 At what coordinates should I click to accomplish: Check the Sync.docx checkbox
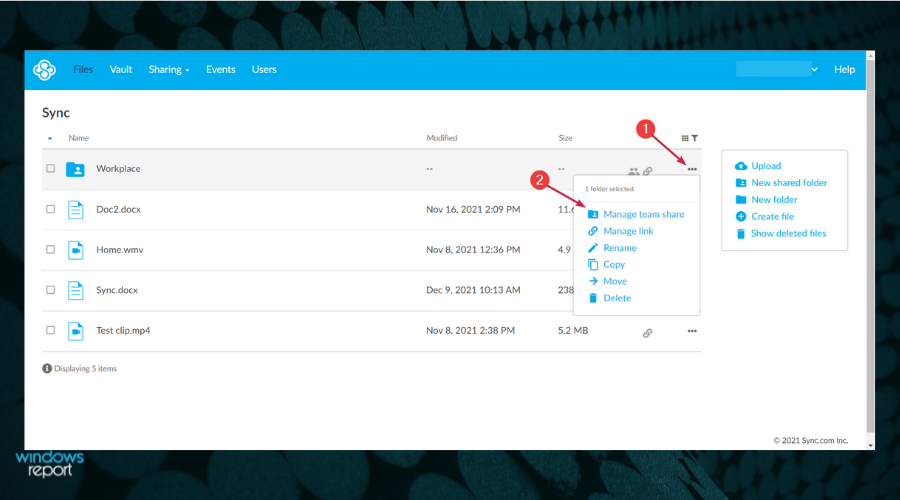coord(51,290)
